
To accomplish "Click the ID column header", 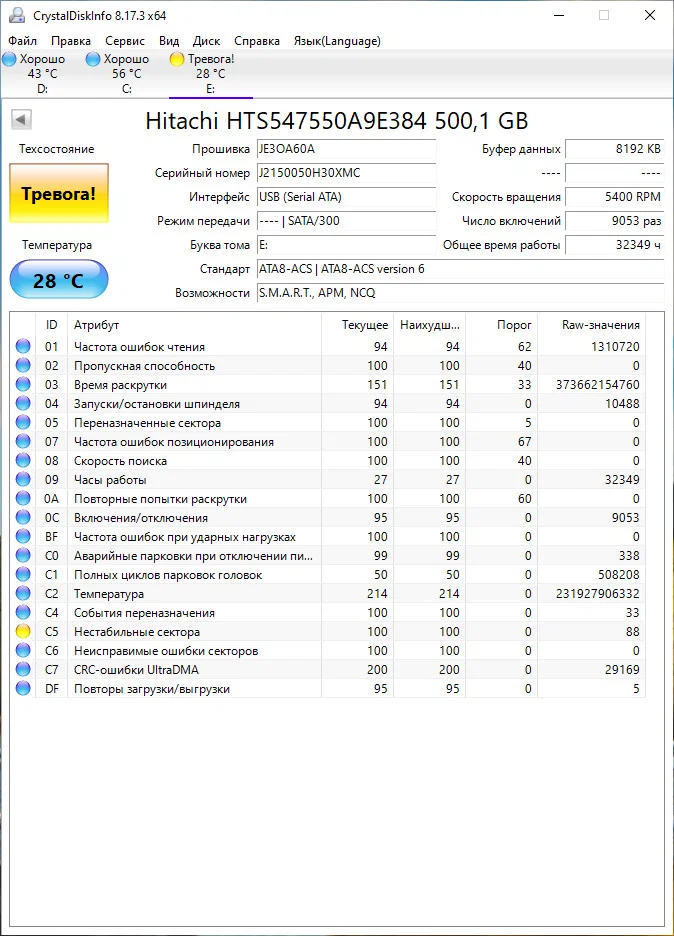I will coord(51,325).
